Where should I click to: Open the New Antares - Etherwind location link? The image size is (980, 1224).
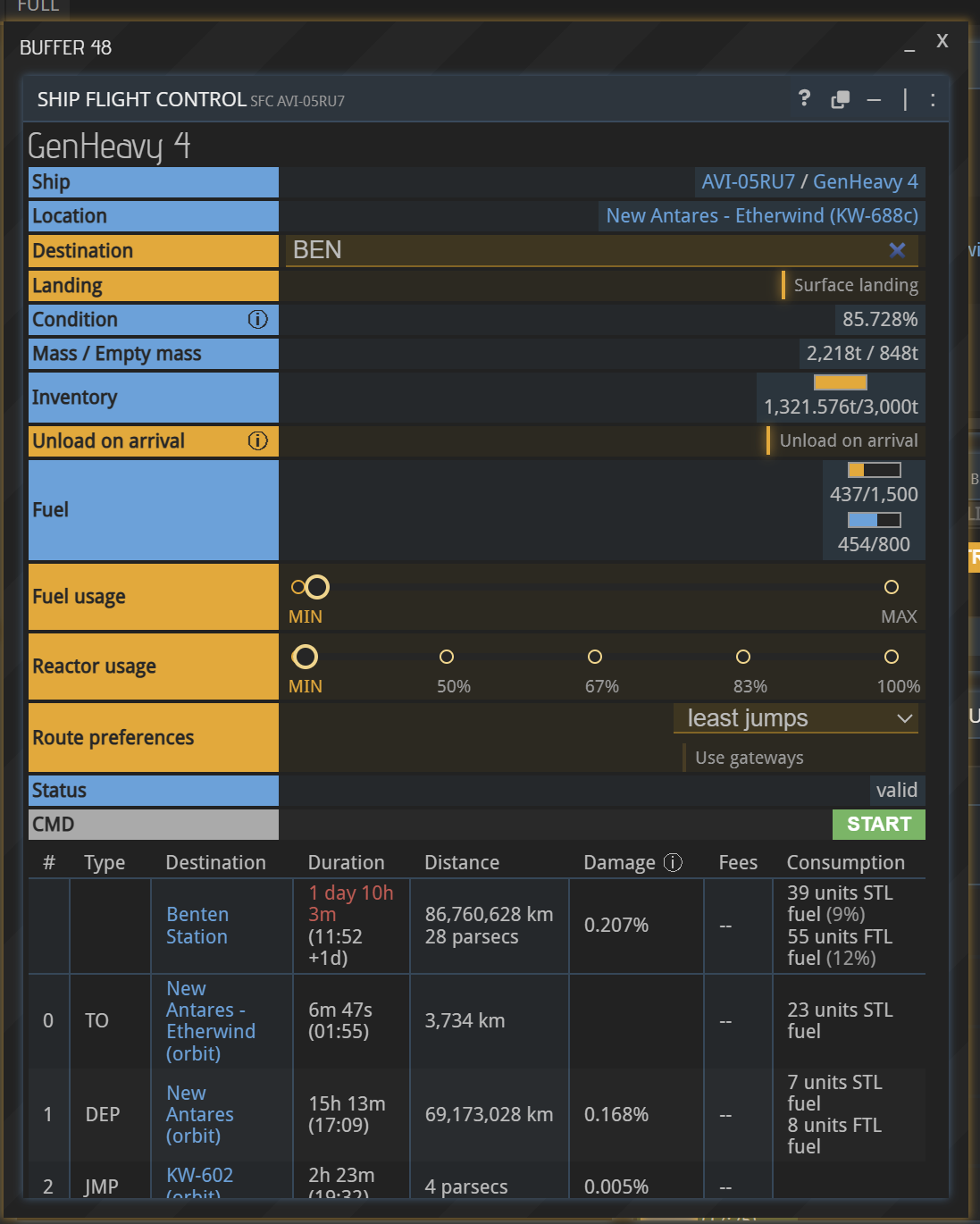tap(761, 216)
